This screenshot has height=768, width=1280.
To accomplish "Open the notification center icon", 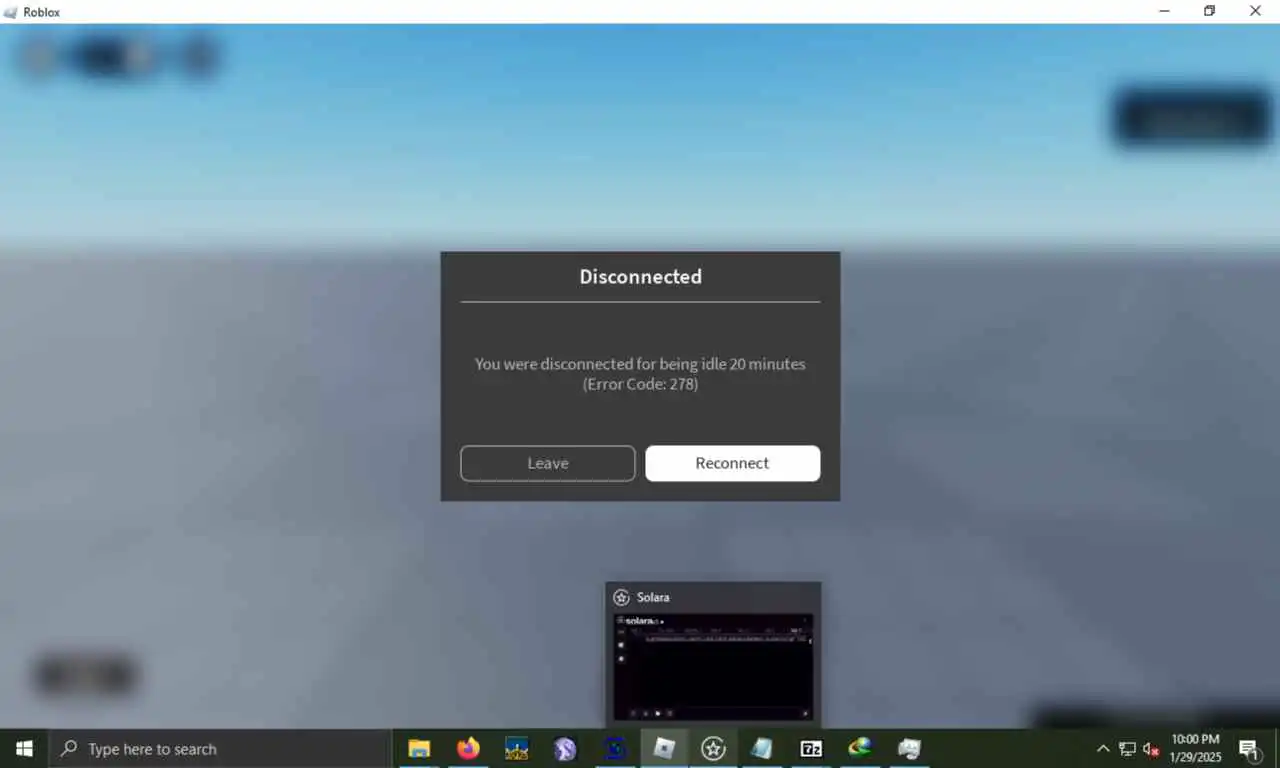I will click(1249, 749).
